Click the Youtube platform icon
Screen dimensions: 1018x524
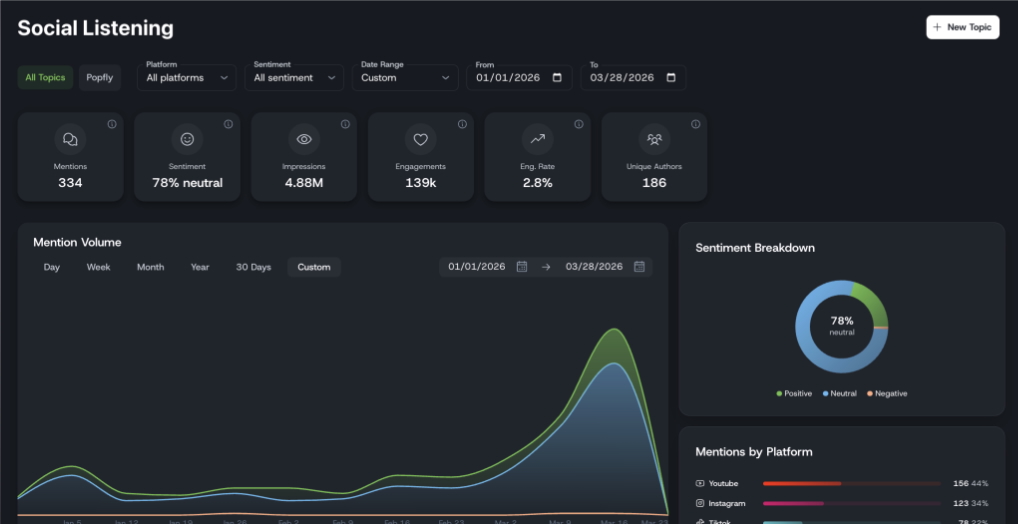pos(700,483)
